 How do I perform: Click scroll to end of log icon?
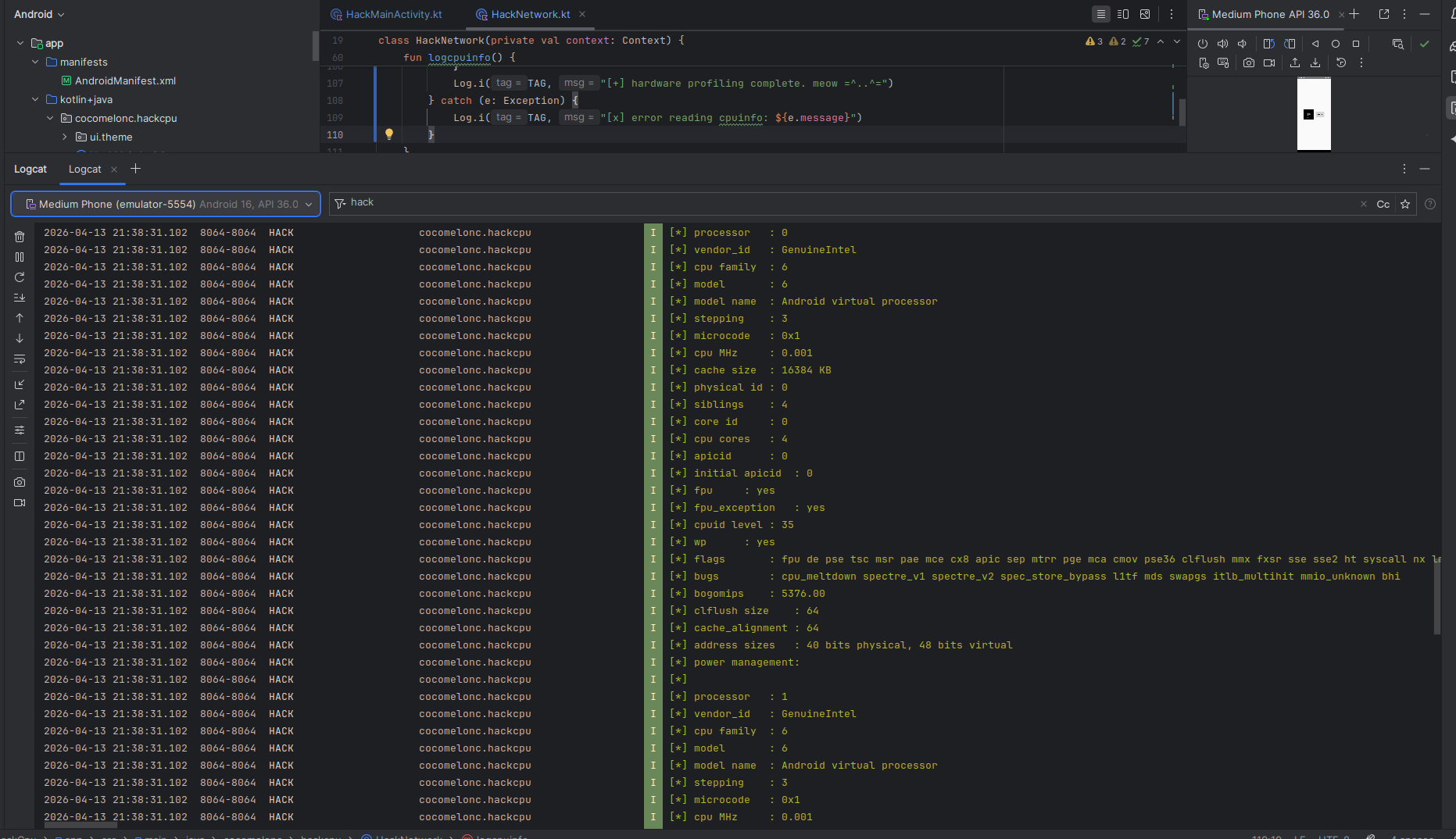[x=20, y=298]
